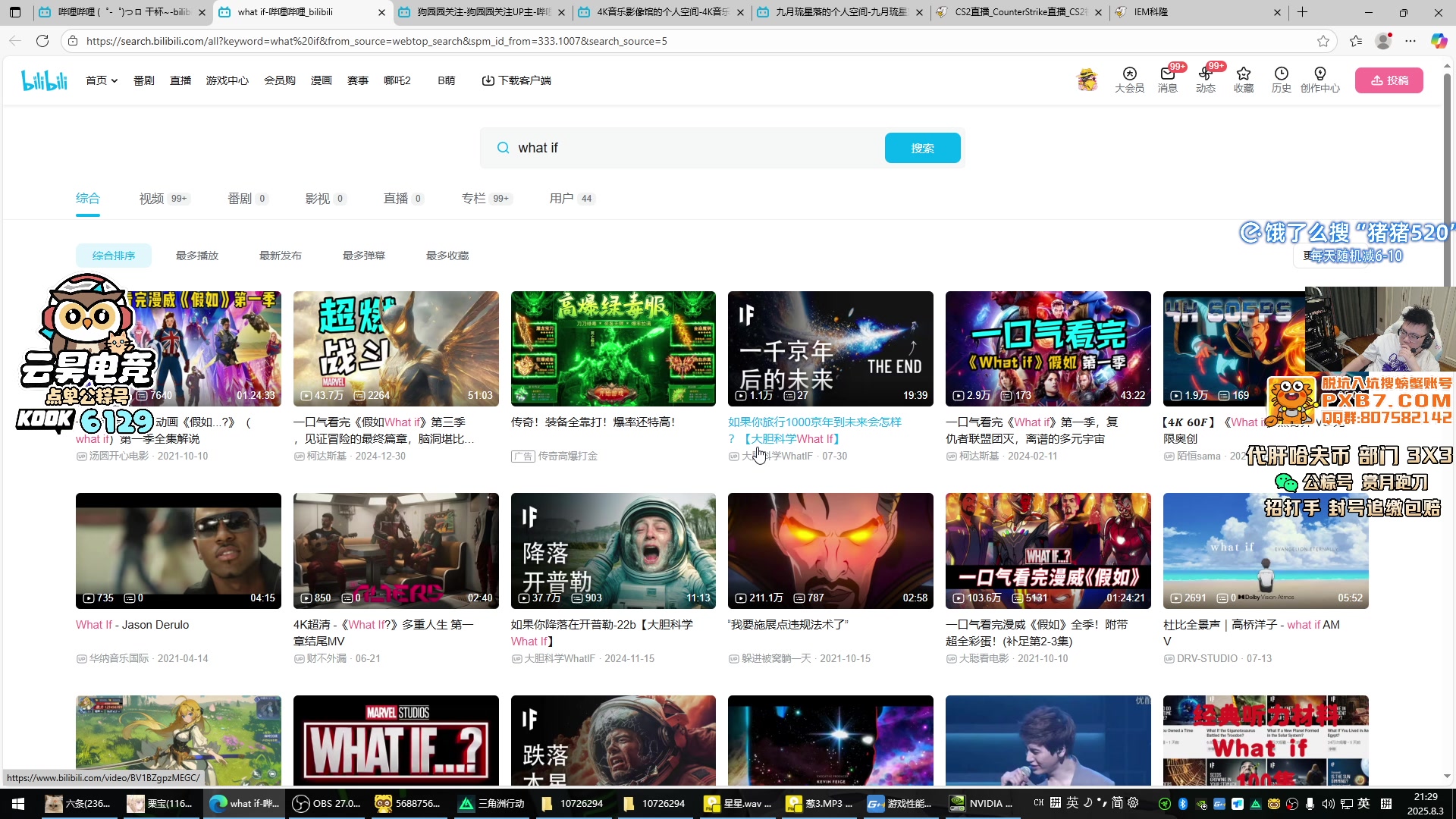Open 收藏 favorites star icon
This screenshot has width=1456, height=819.
tap(1244, 80)
